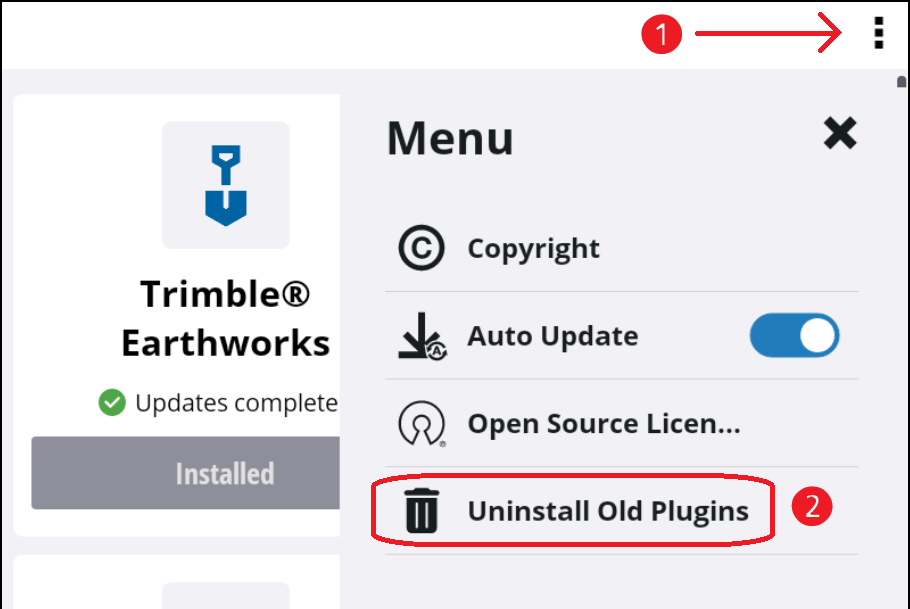Click the trash can icon
This screenshot has width=910, height=609.
421,512
